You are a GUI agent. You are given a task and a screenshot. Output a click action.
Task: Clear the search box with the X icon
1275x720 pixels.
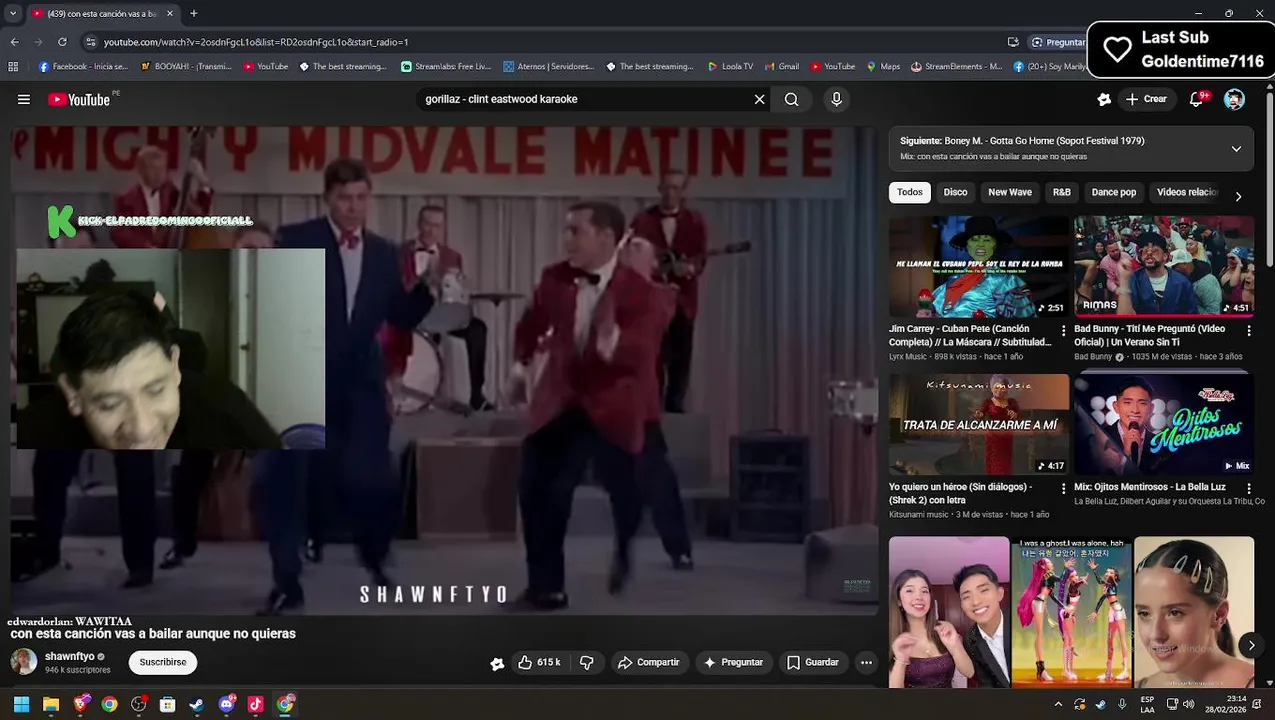click(x=759, y=99)
